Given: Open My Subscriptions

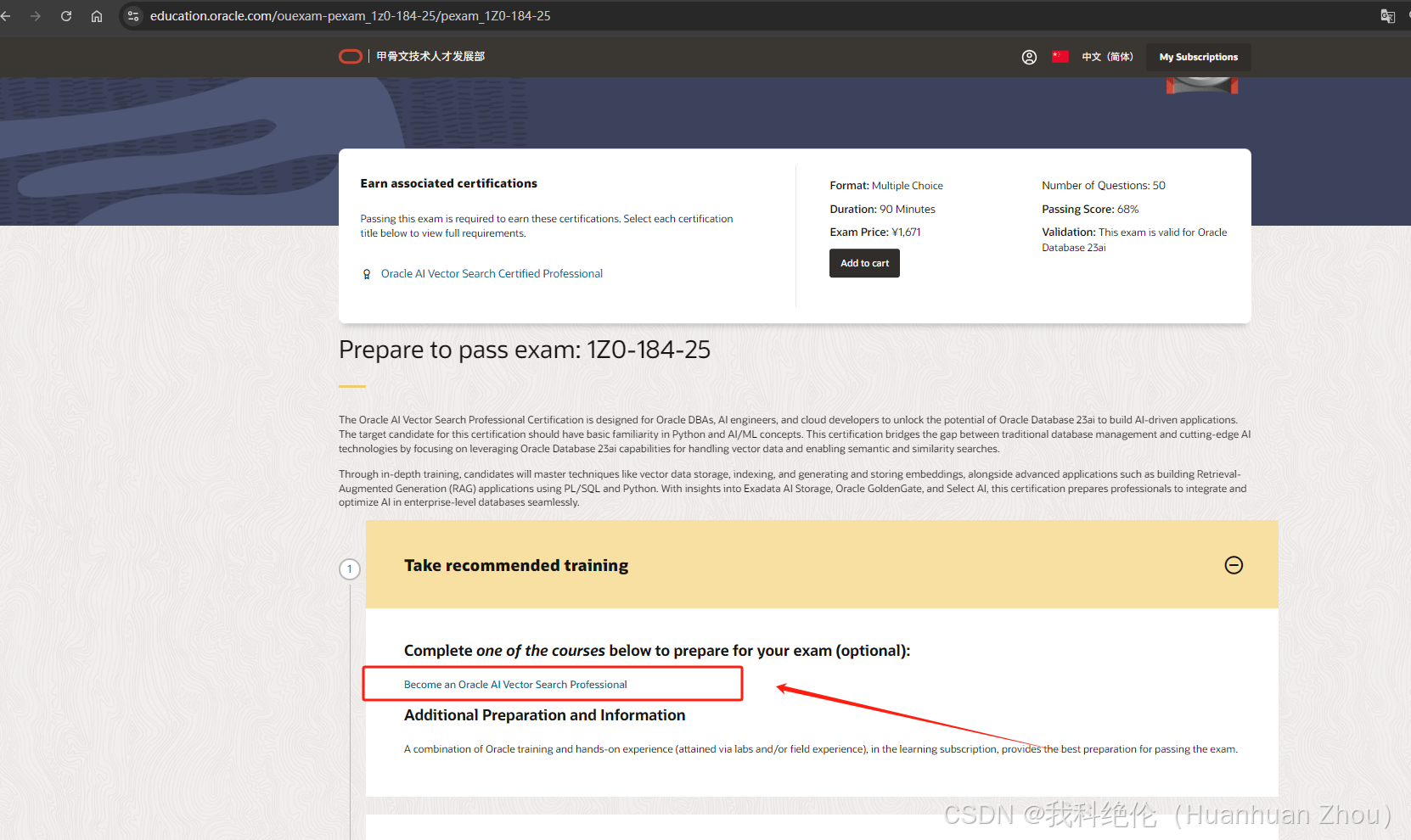Looking at the screenshot, I should (x=1198, y=57).
